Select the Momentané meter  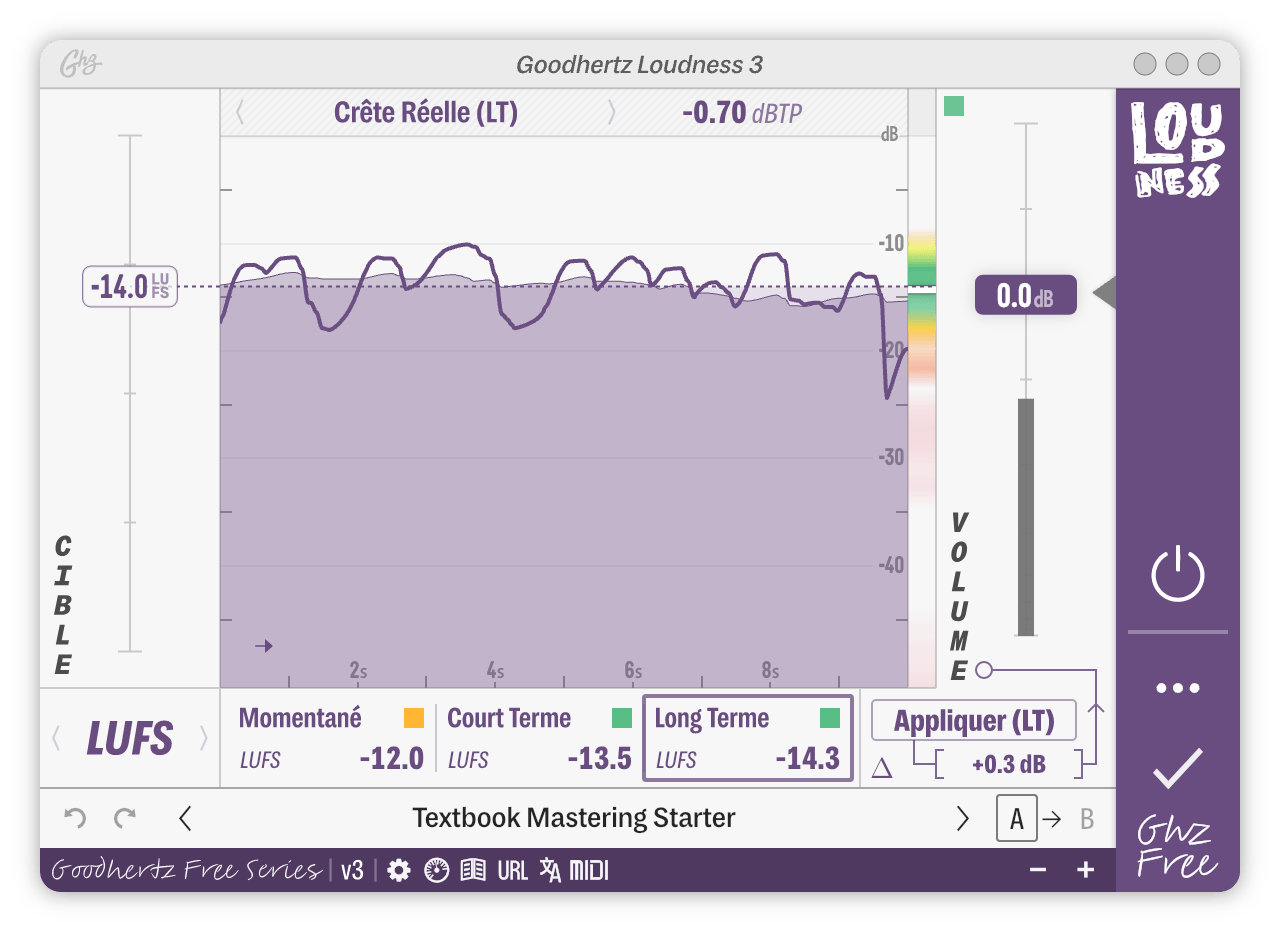pos(331,738)
